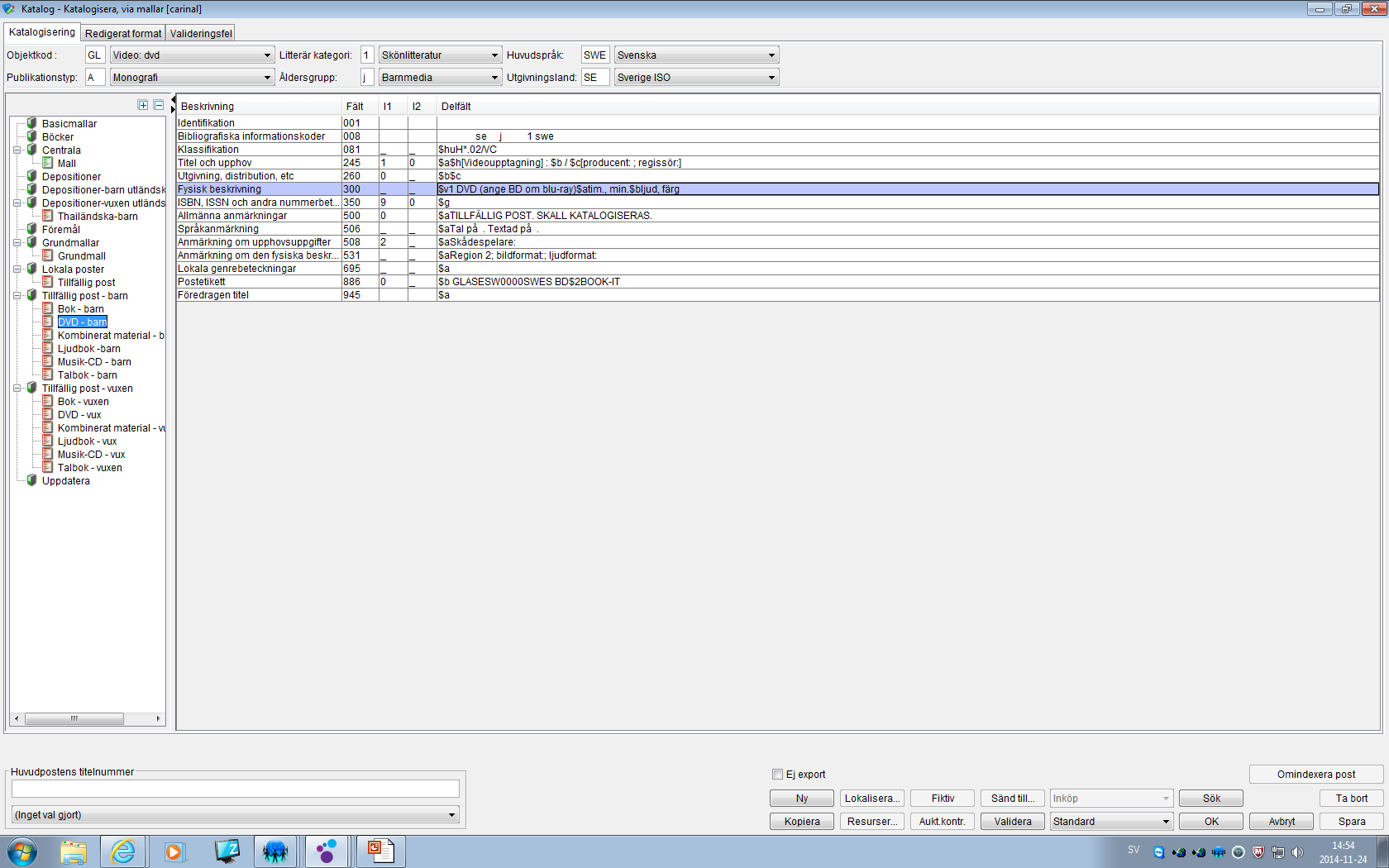Click the Fiktiv button

943,799
